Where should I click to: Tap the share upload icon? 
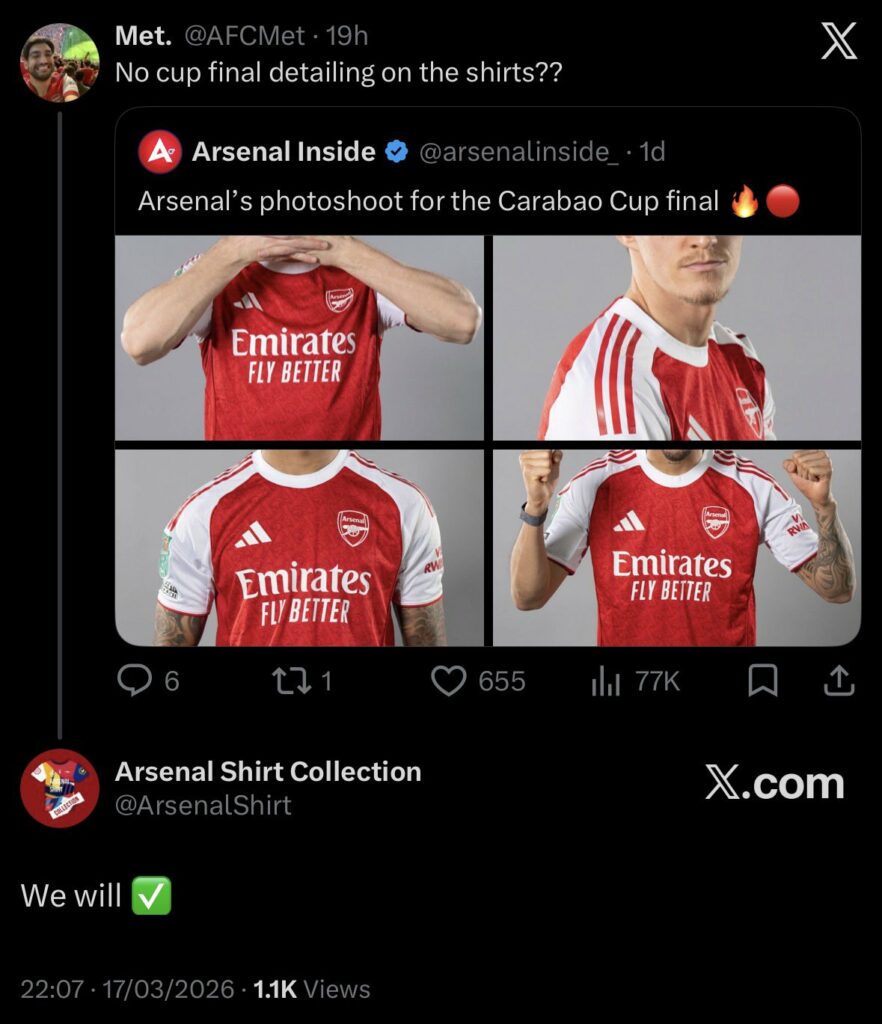(x=838, y=681)
